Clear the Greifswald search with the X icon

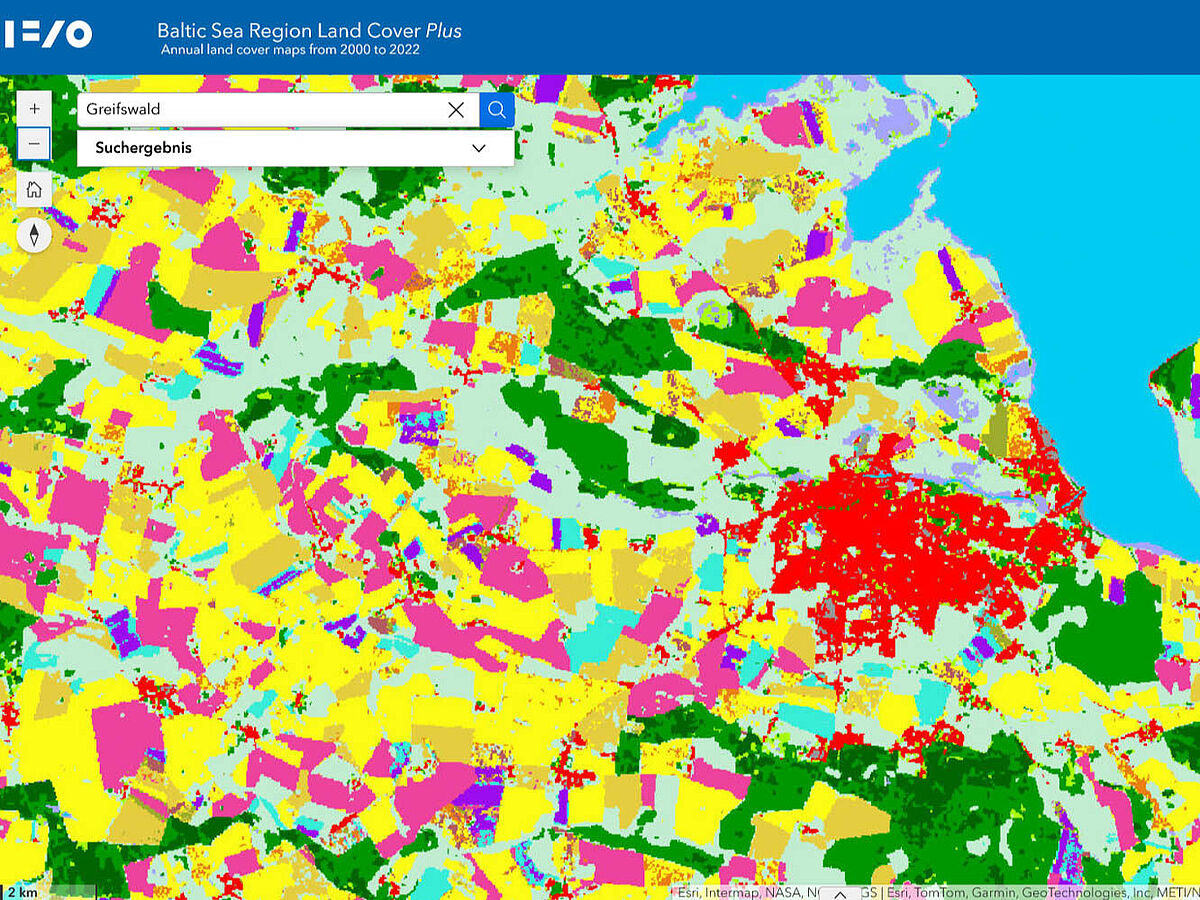tap(456, 110)
